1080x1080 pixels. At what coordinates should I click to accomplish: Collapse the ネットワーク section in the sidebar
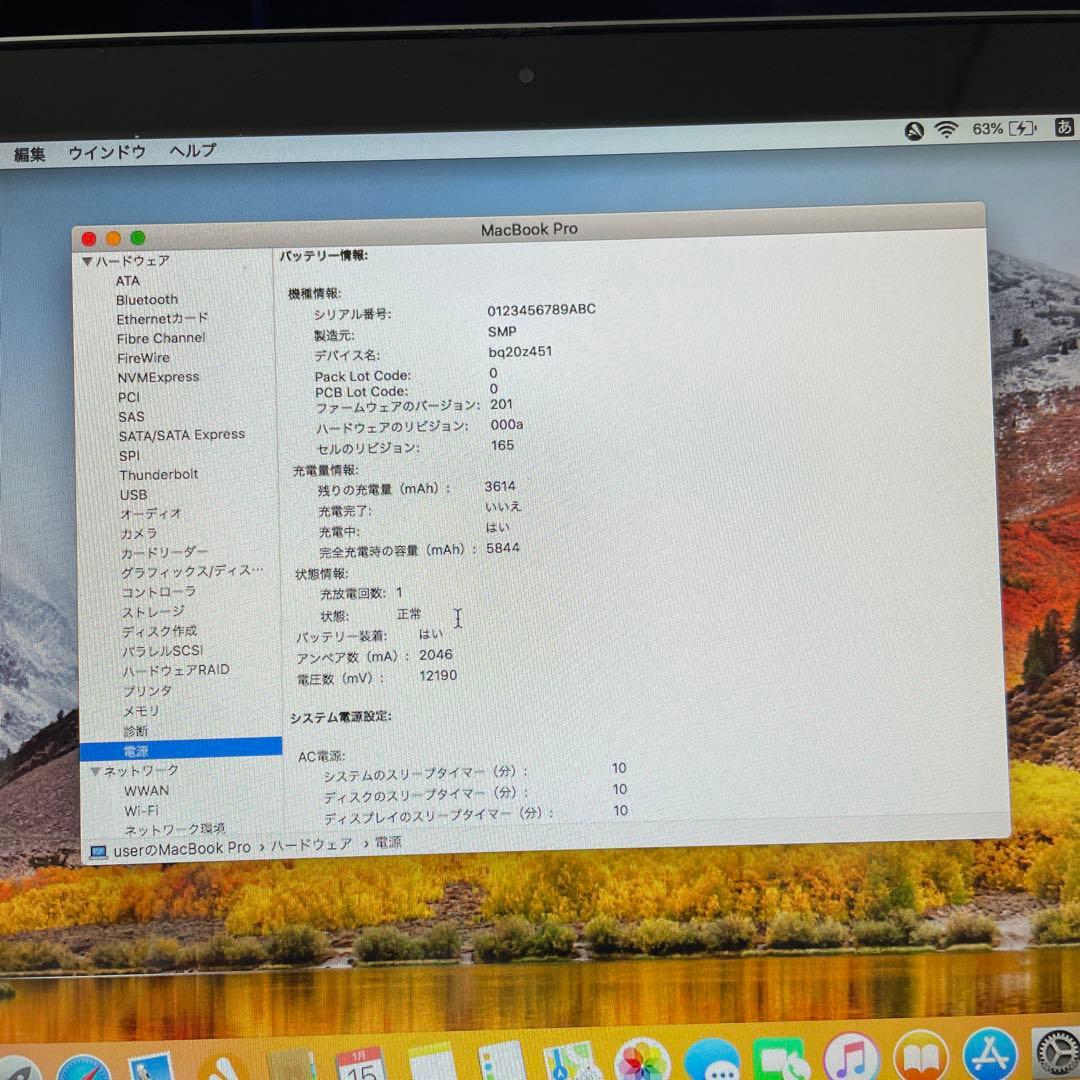click(x=96, y=771)
